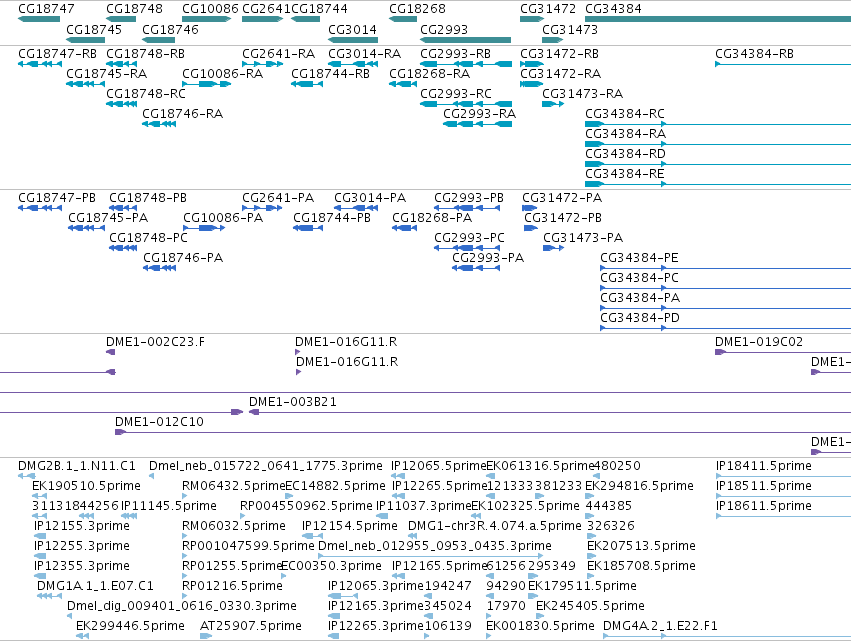Open the DME1-012C10 clone label

(159, 422)
